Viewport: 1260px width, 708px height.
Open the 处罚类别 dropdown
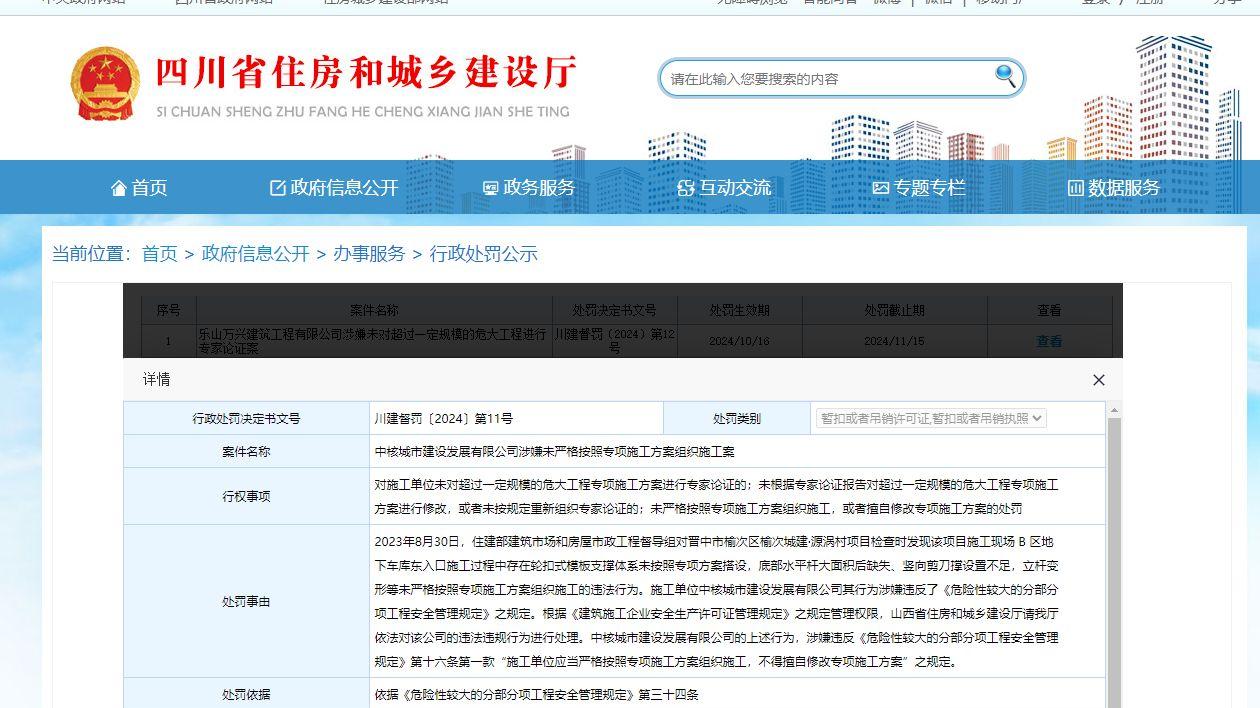click(931, 418)
